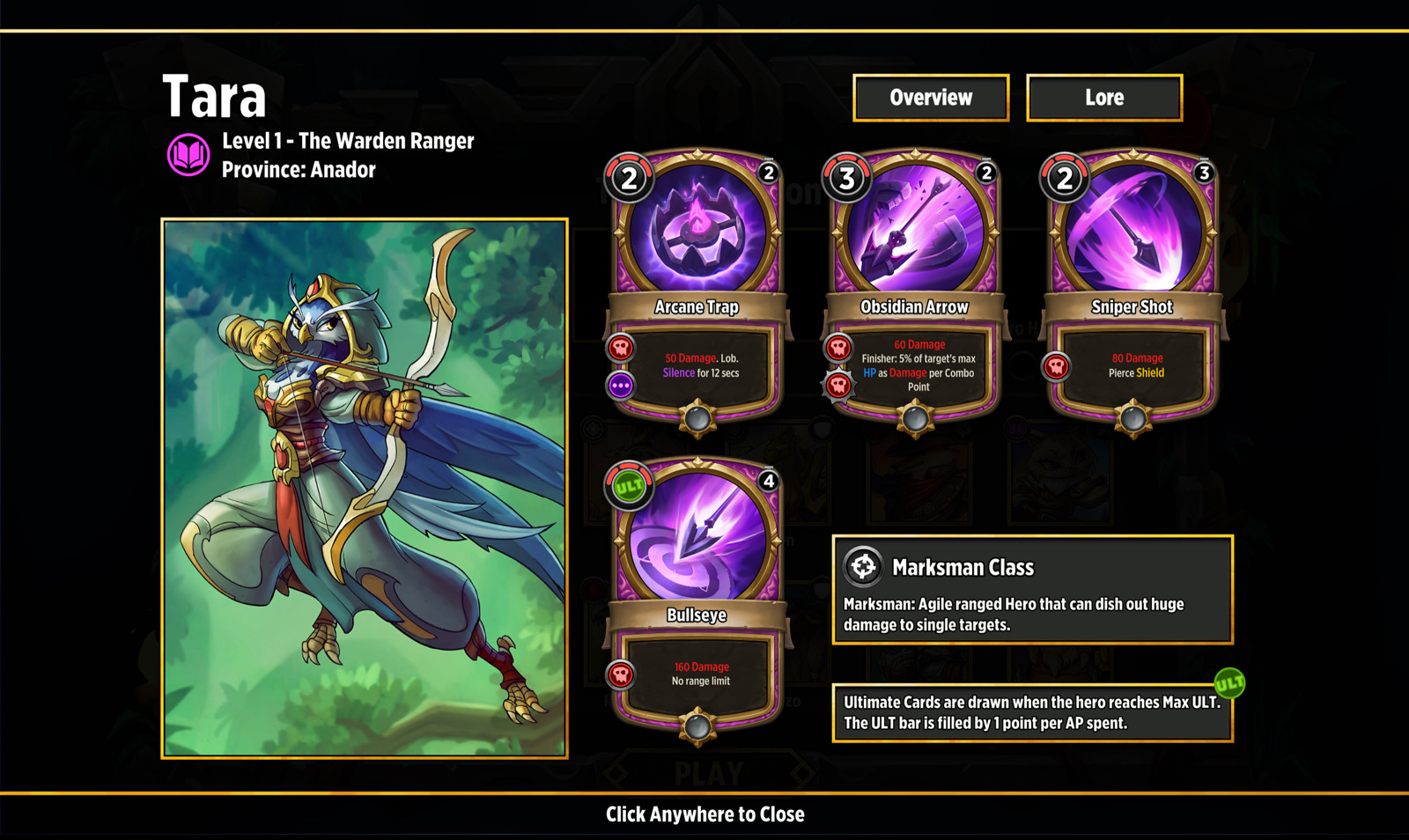Click Tara's hero portrait artwork
This screenshot has width=1409, height=840.
365,489
